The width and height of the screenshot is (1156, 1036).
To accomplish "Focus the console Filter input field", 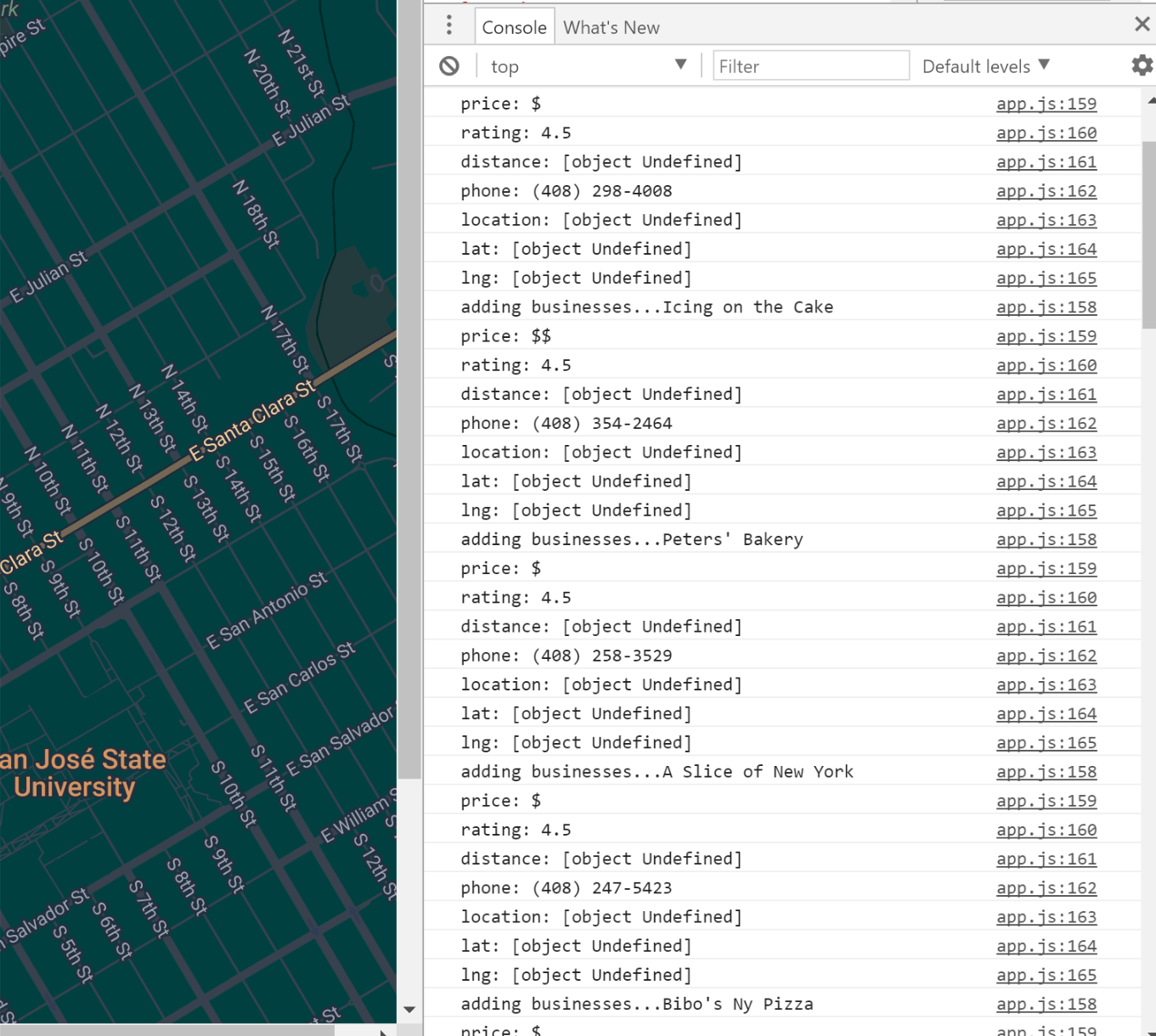I will point(810,66).
